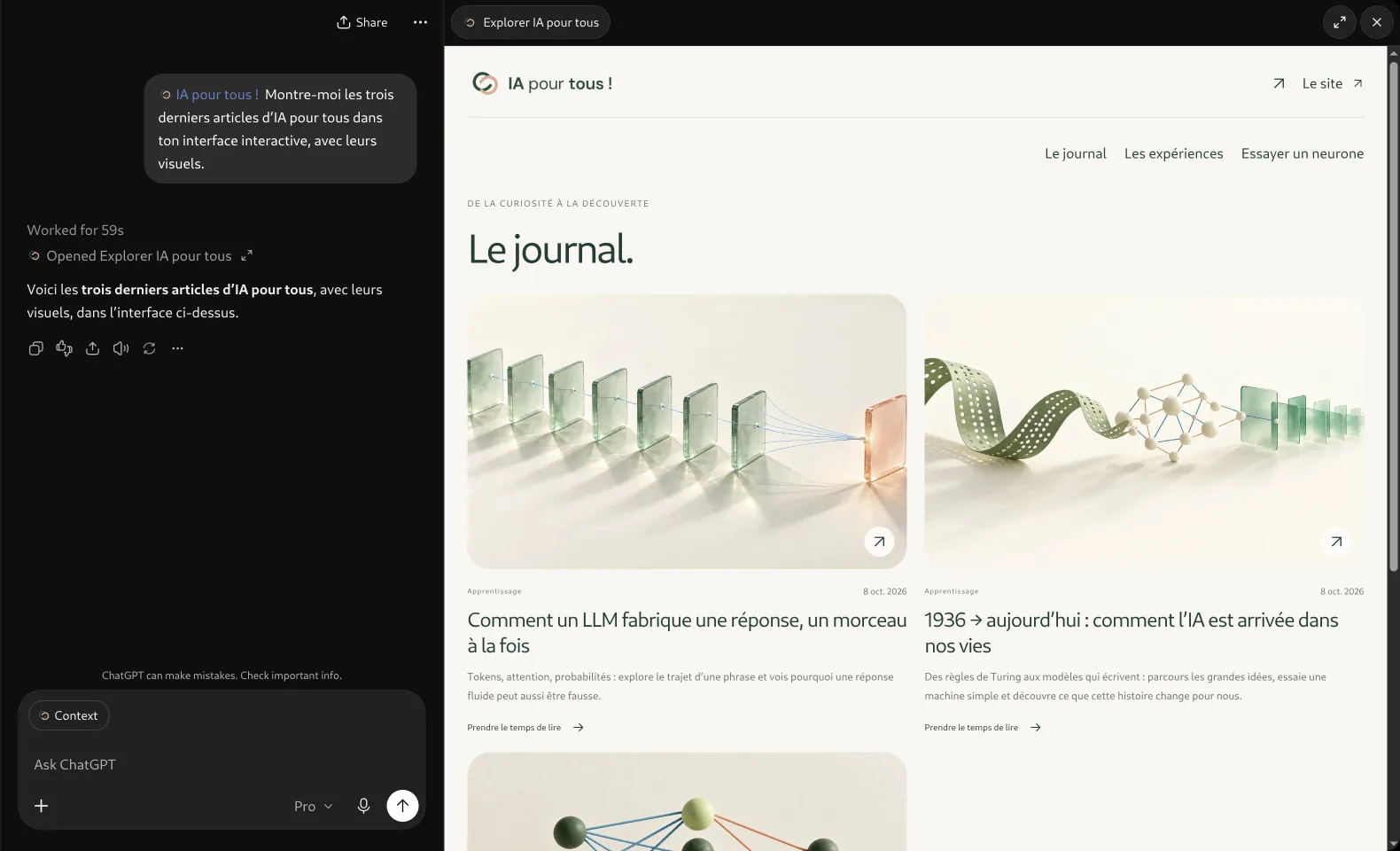
Task: Click Prendre le temps de lire under 1936 article
Action: click(x=983, y=728)
